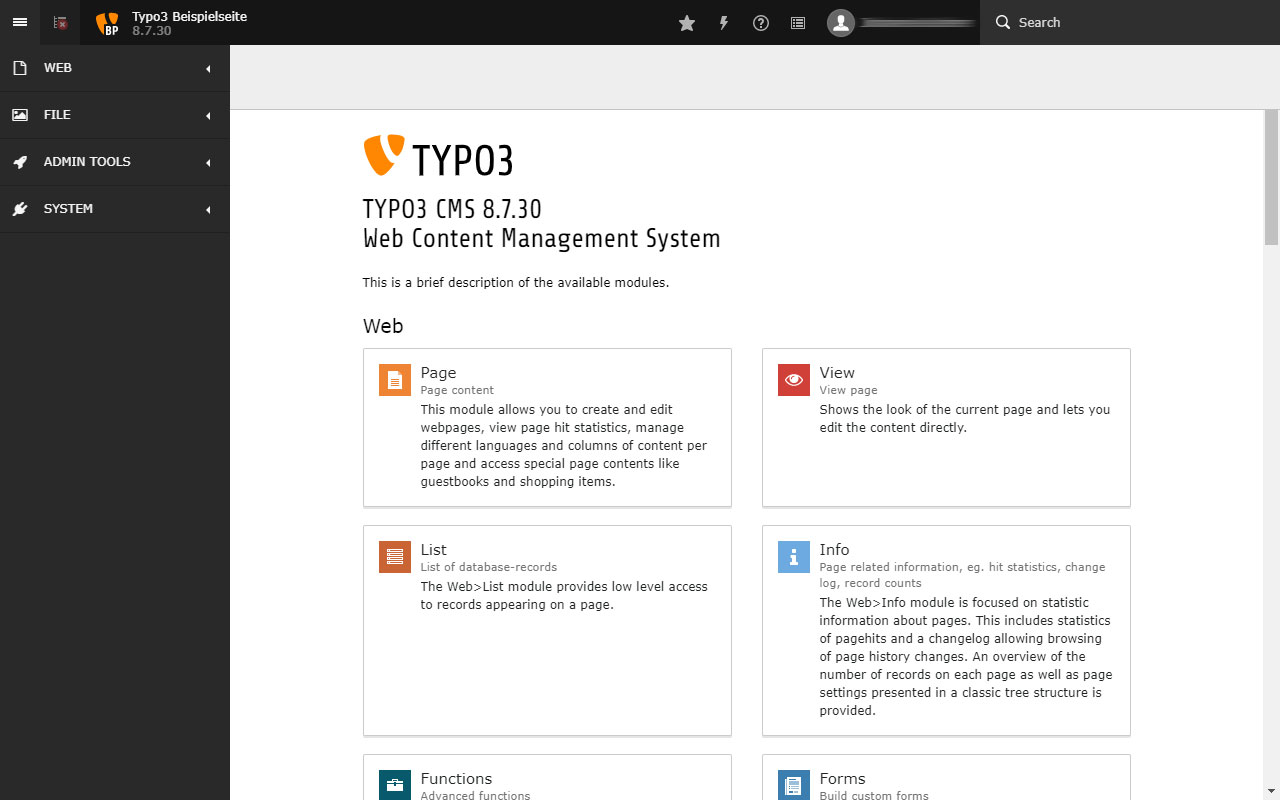Click the search magnifier icon

pyautogui.click(x=1003, y=22)
